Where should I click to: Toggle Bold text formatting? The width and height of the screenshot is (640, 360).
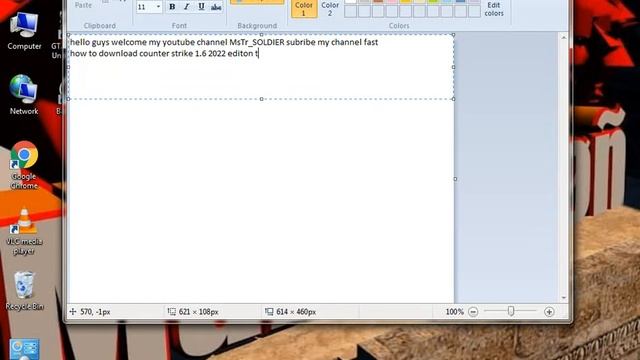pos(172,7)
